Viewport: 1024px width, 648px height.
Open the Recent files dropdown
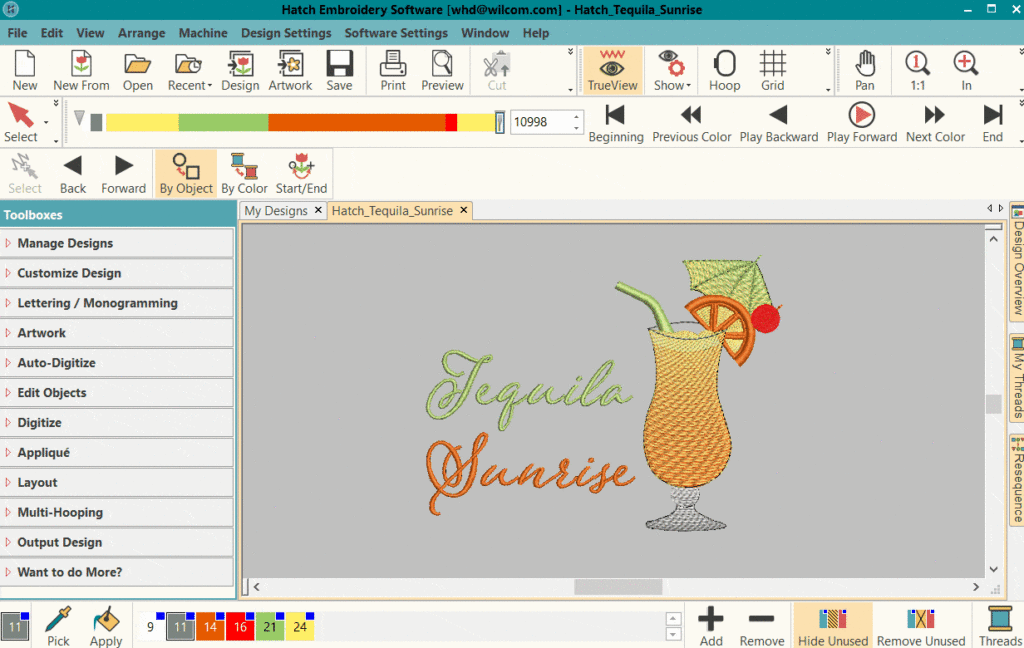pos(189,71)
